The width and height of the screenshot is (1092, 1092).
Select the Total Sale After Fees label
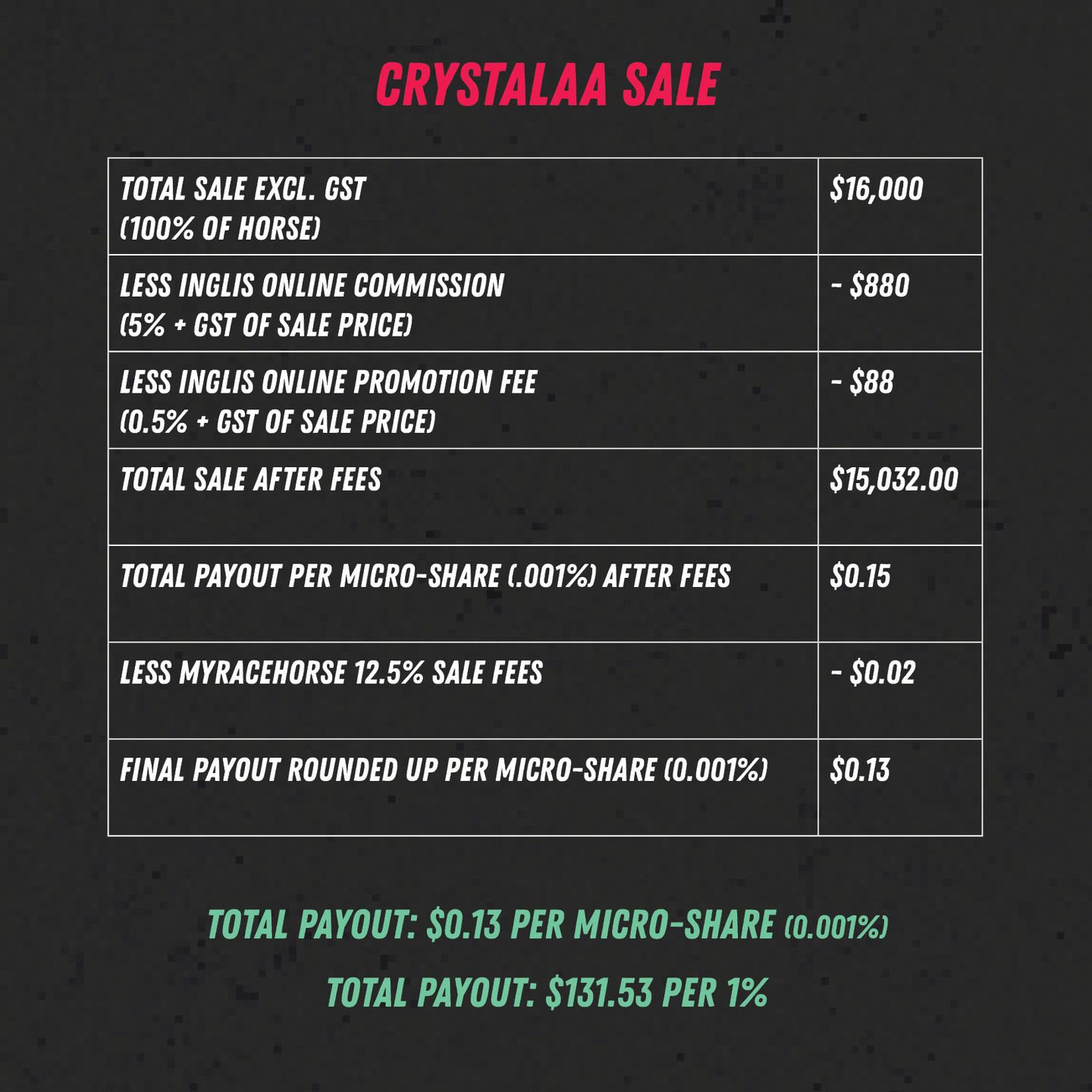click(x=250, y=480)
